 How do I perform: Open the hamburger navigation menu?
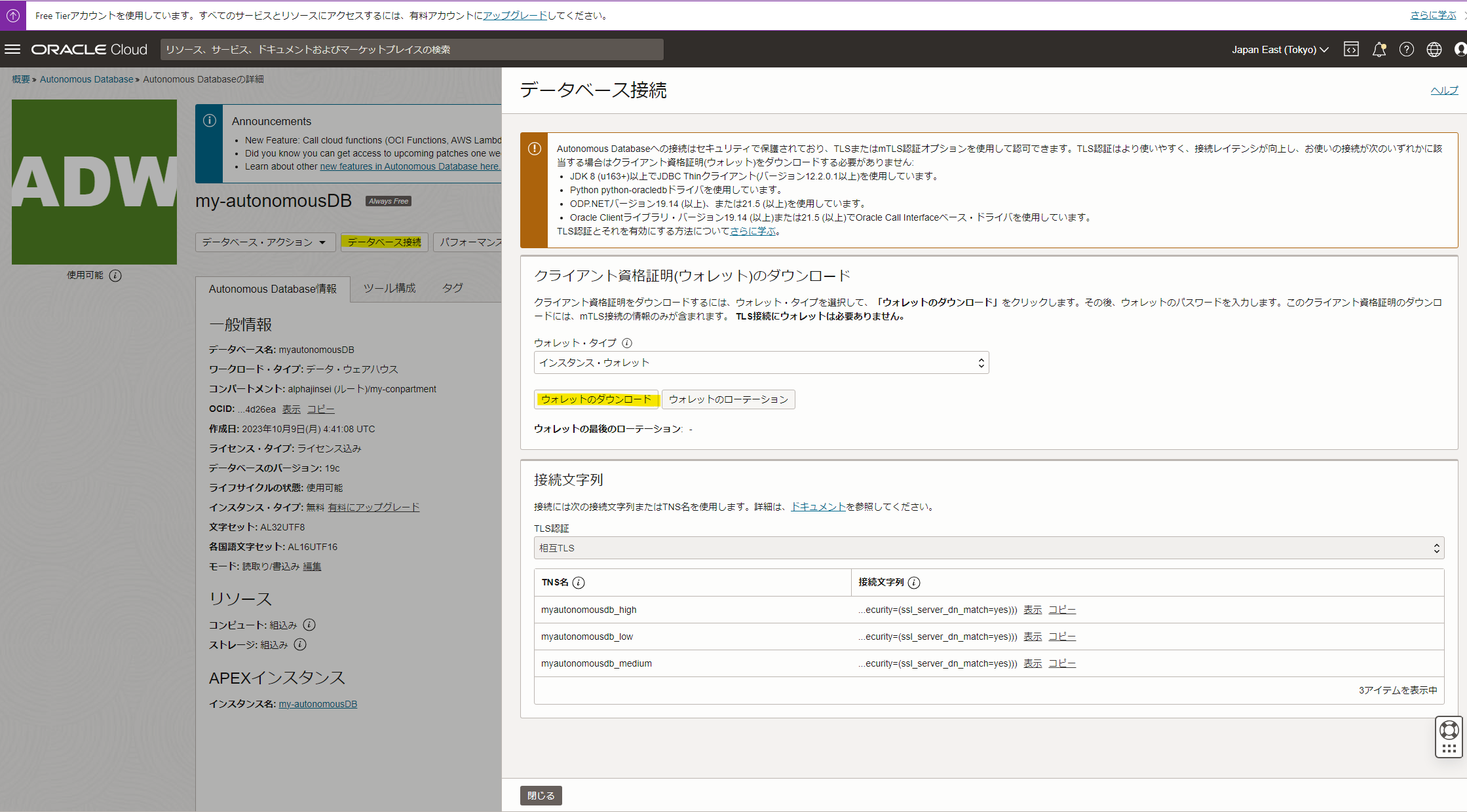pyautogui.click(x=12, y=49)
